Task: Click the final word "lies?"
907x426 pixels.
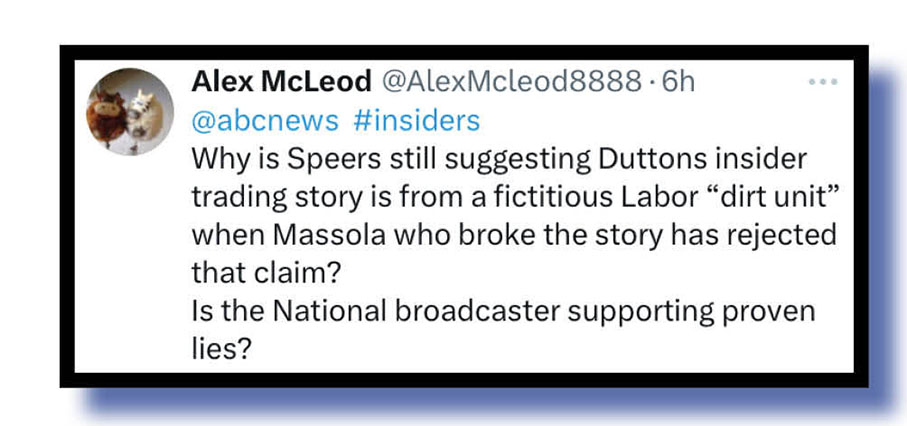Action: (219, 348)
